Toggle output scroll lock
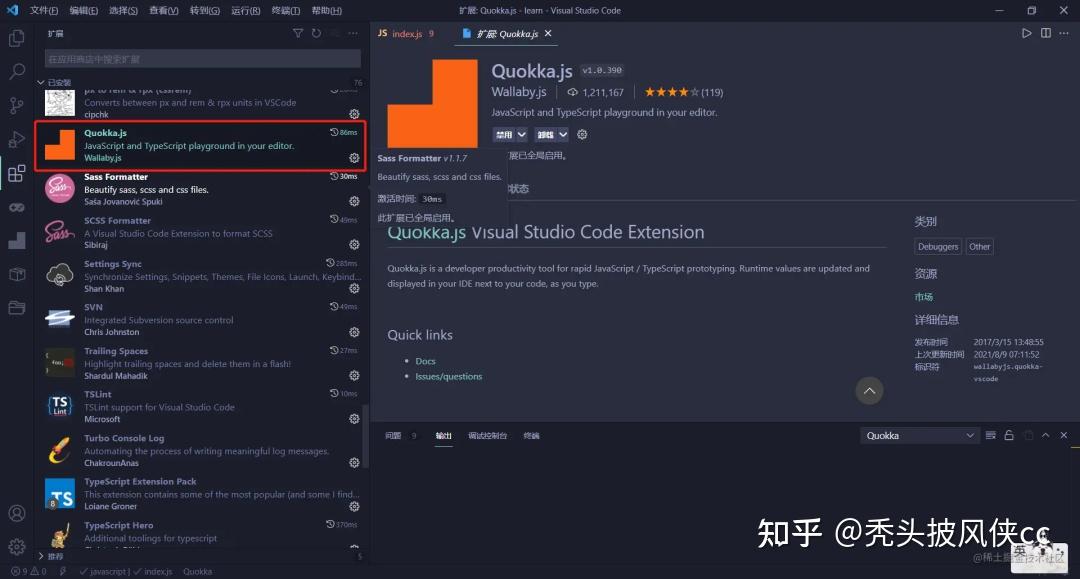 1009,435
